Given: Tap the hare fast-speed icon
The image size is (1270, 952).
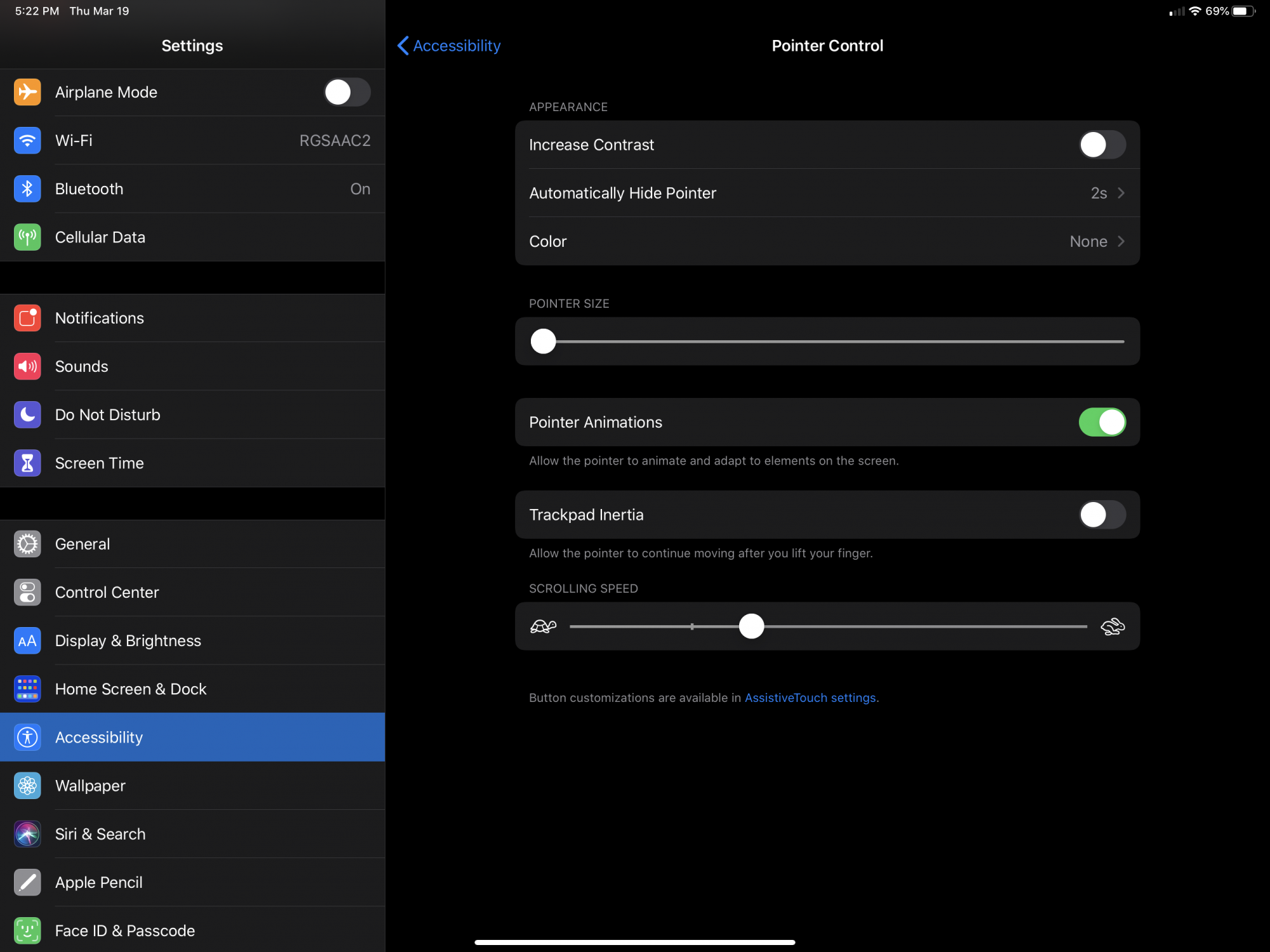Looking at the screenshot, I should tap(1113, 626).
